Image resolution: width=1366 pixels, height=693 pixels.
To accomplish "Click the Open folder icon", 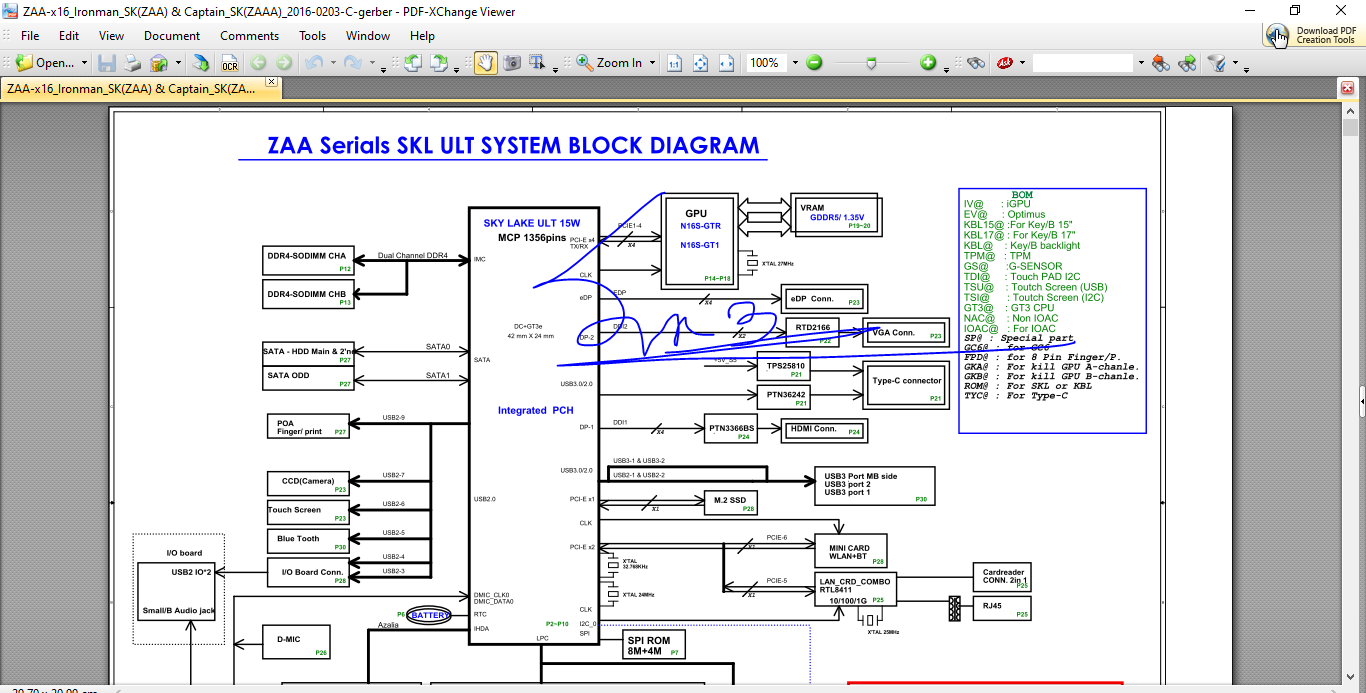I will [24, 62].
